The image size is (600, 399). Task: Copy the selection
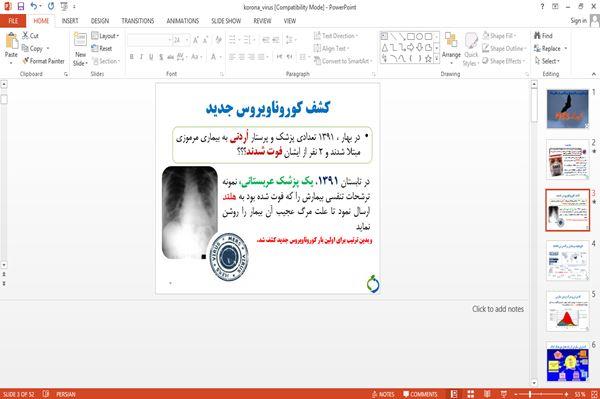[32, 49]
